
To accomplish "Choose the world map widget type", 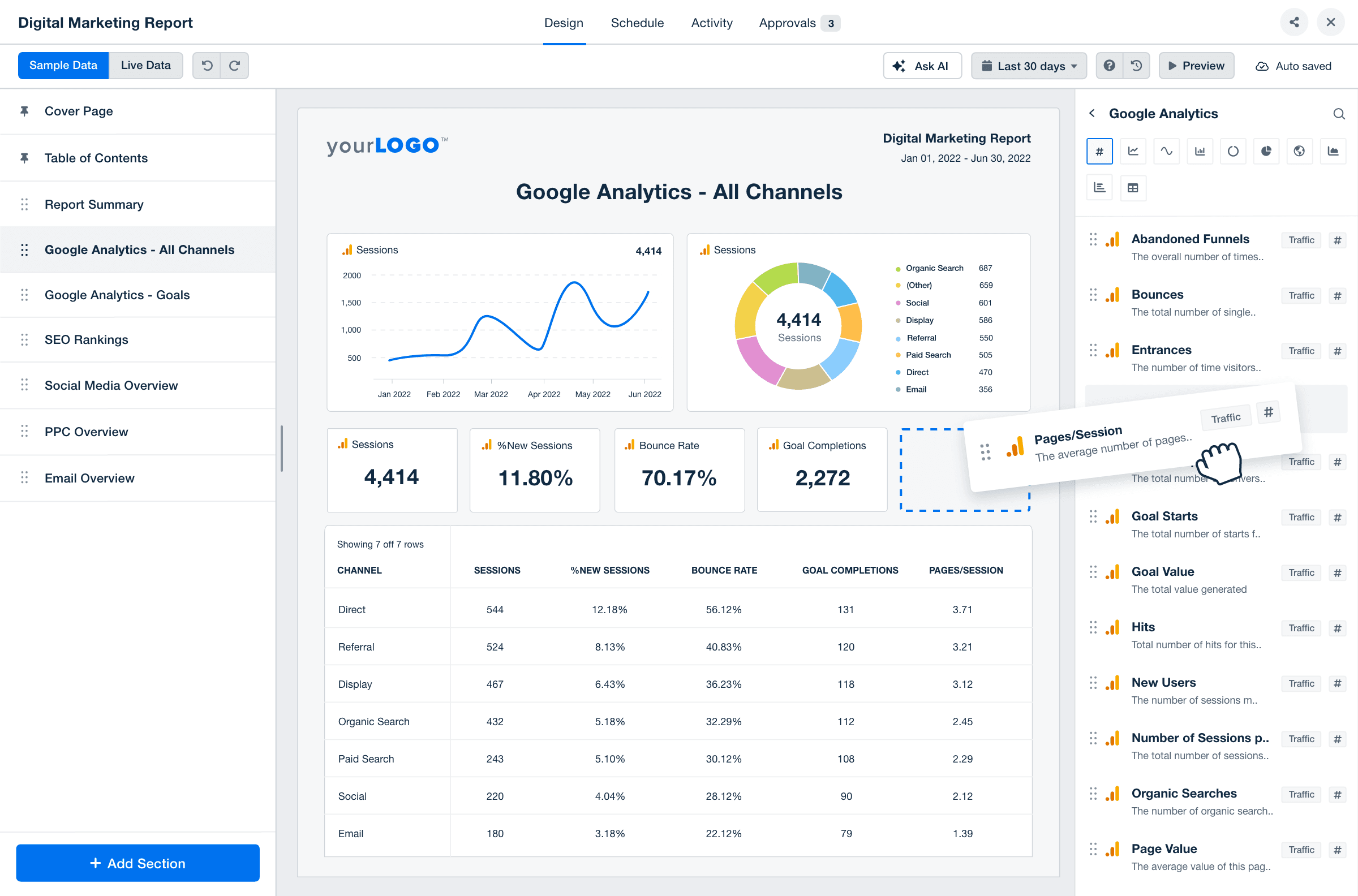I will (x=1300, y=151).
